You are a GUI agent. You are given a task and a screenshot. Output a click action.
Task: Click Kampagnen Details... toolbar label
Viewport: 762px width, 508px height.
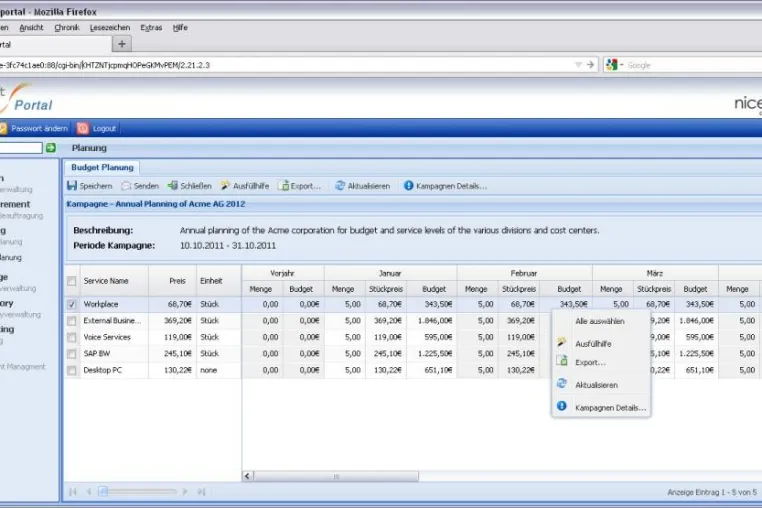coord(451,186)
